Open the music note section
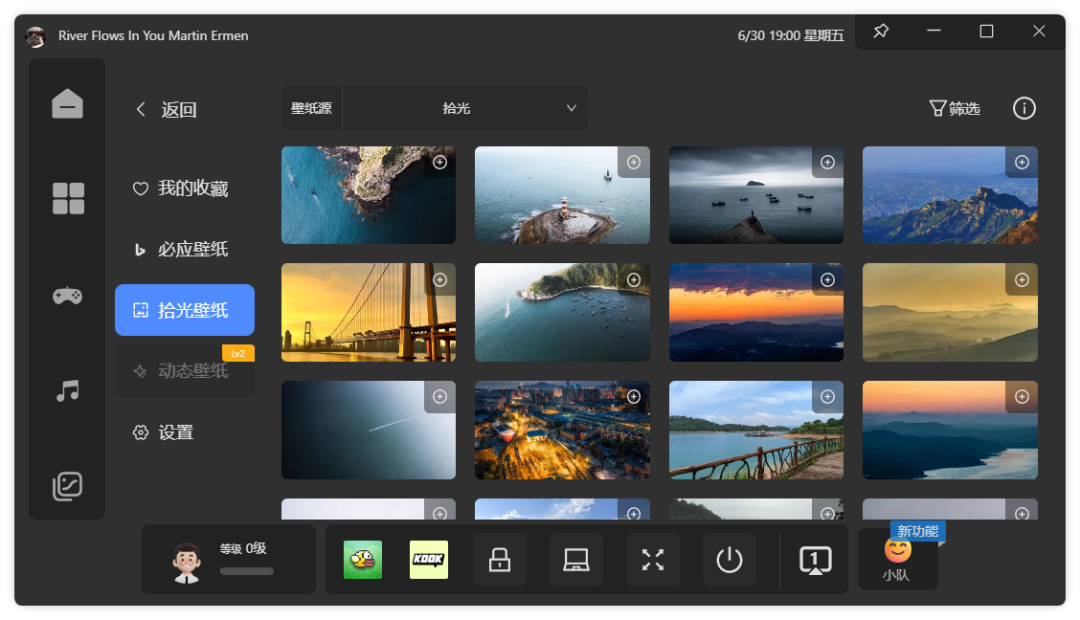Image resolution: width=1080 pixels, height=620 pixels. coord(67,391)
